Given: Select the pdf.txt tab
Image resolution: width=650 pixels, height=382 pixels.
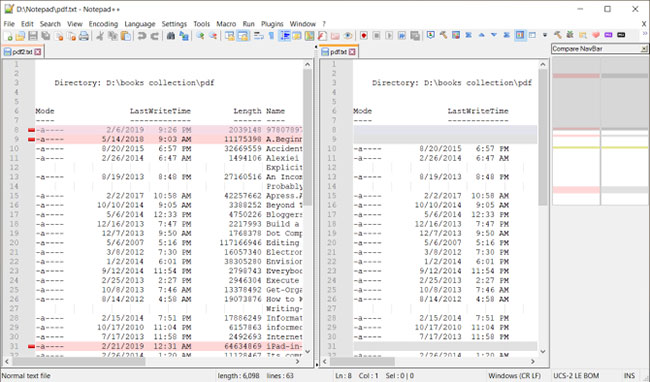Looking at the screenshot, I should tap(338, 52).
